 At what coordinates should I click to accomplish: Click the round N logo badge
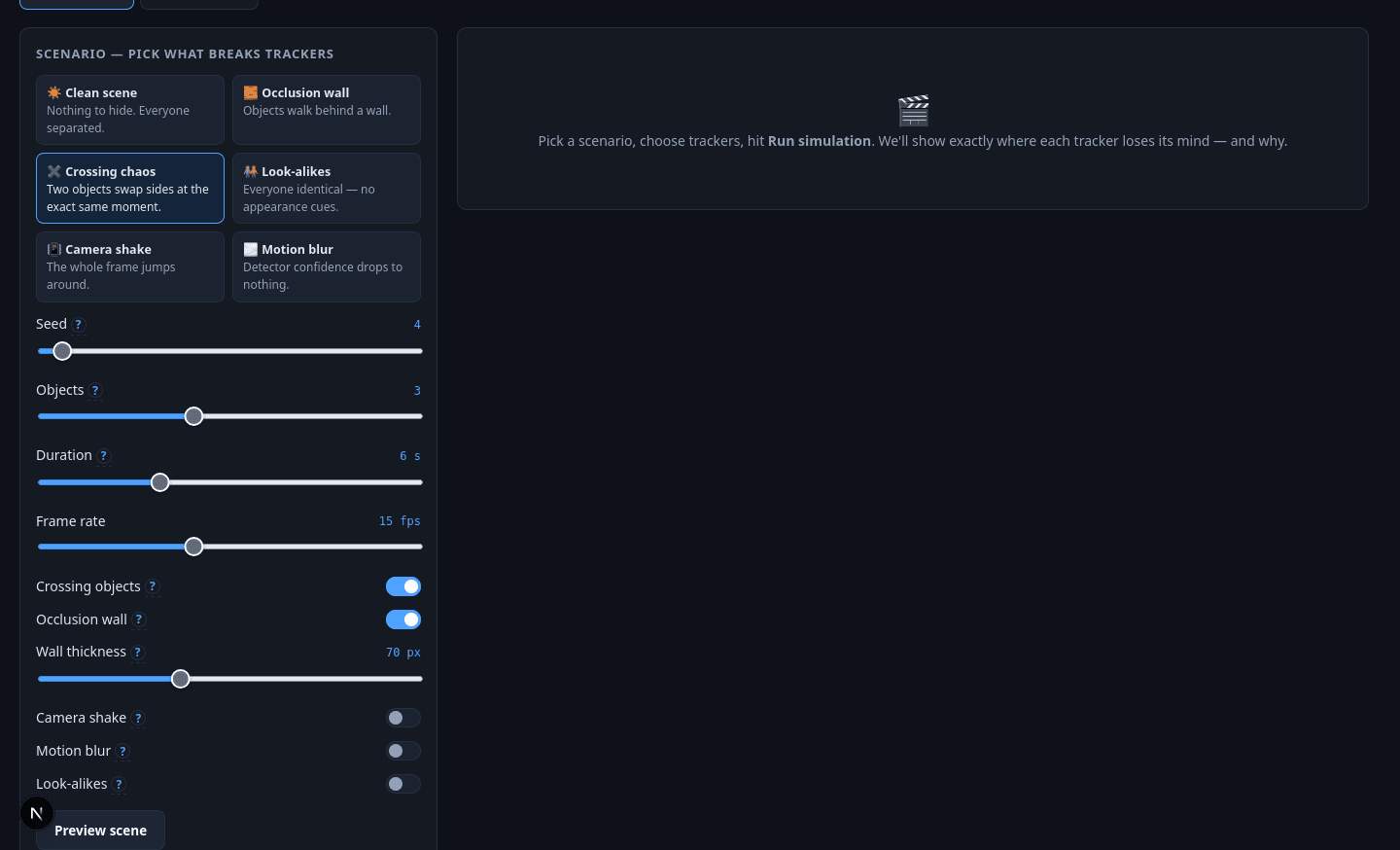(x=37, y=813)
